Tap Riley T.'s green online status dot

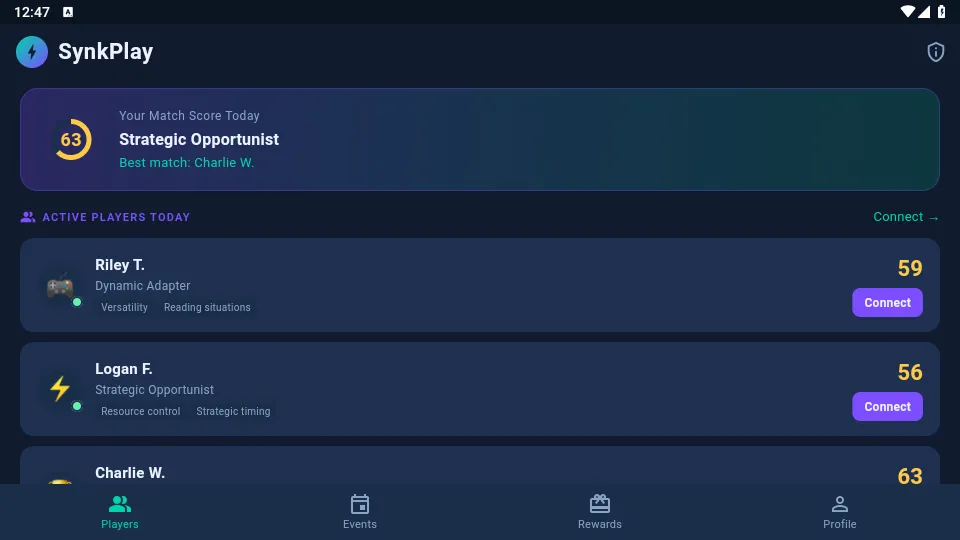77,302
